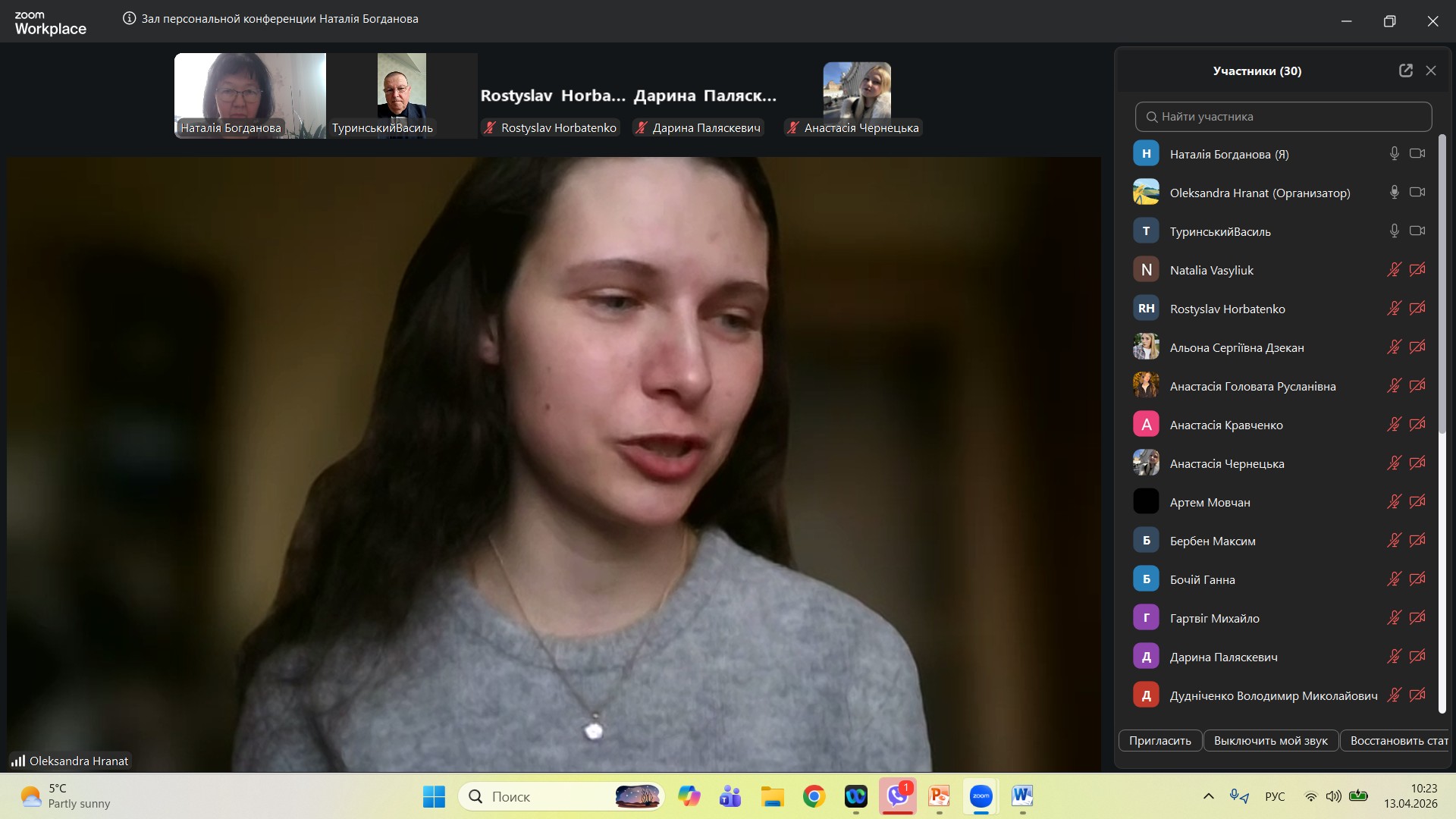This screenshot has width=1456, height=819.
Task: Open Viber from the taskbar
Action: pos(897,796)
